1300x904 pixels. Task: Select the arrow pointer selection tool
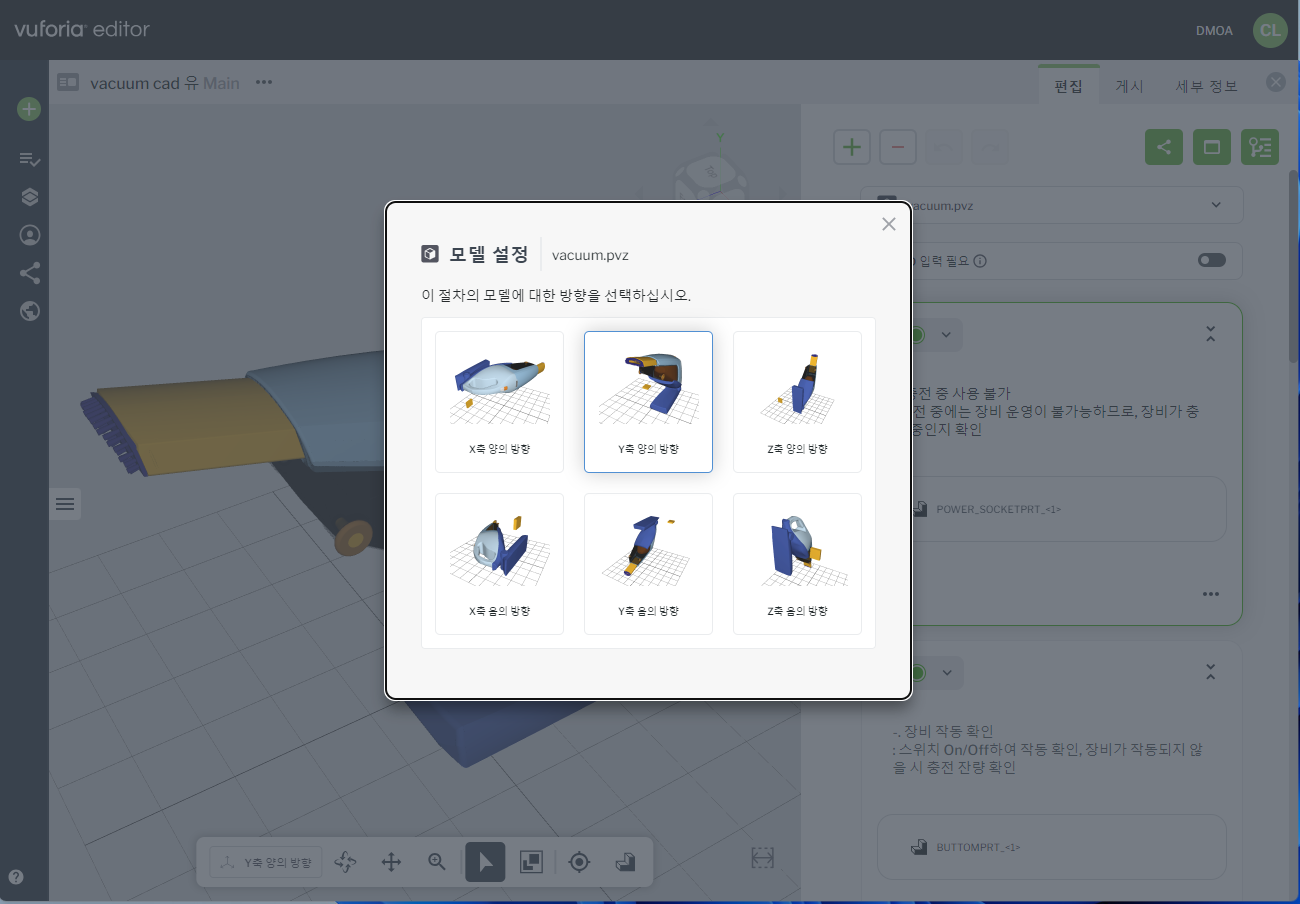(485, 862)
